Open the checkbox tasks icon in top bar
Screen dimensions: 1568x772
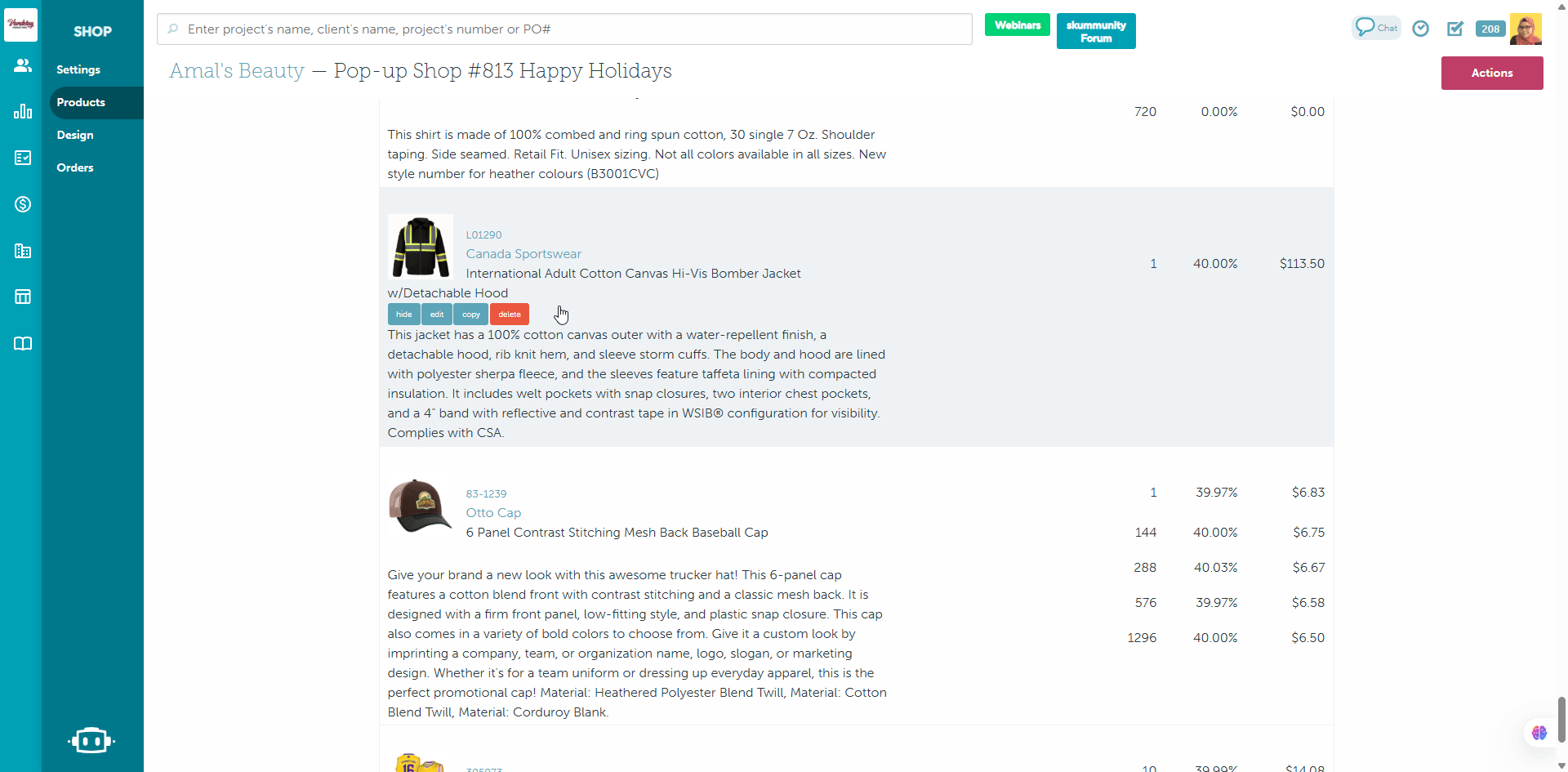pos(1454,29)
